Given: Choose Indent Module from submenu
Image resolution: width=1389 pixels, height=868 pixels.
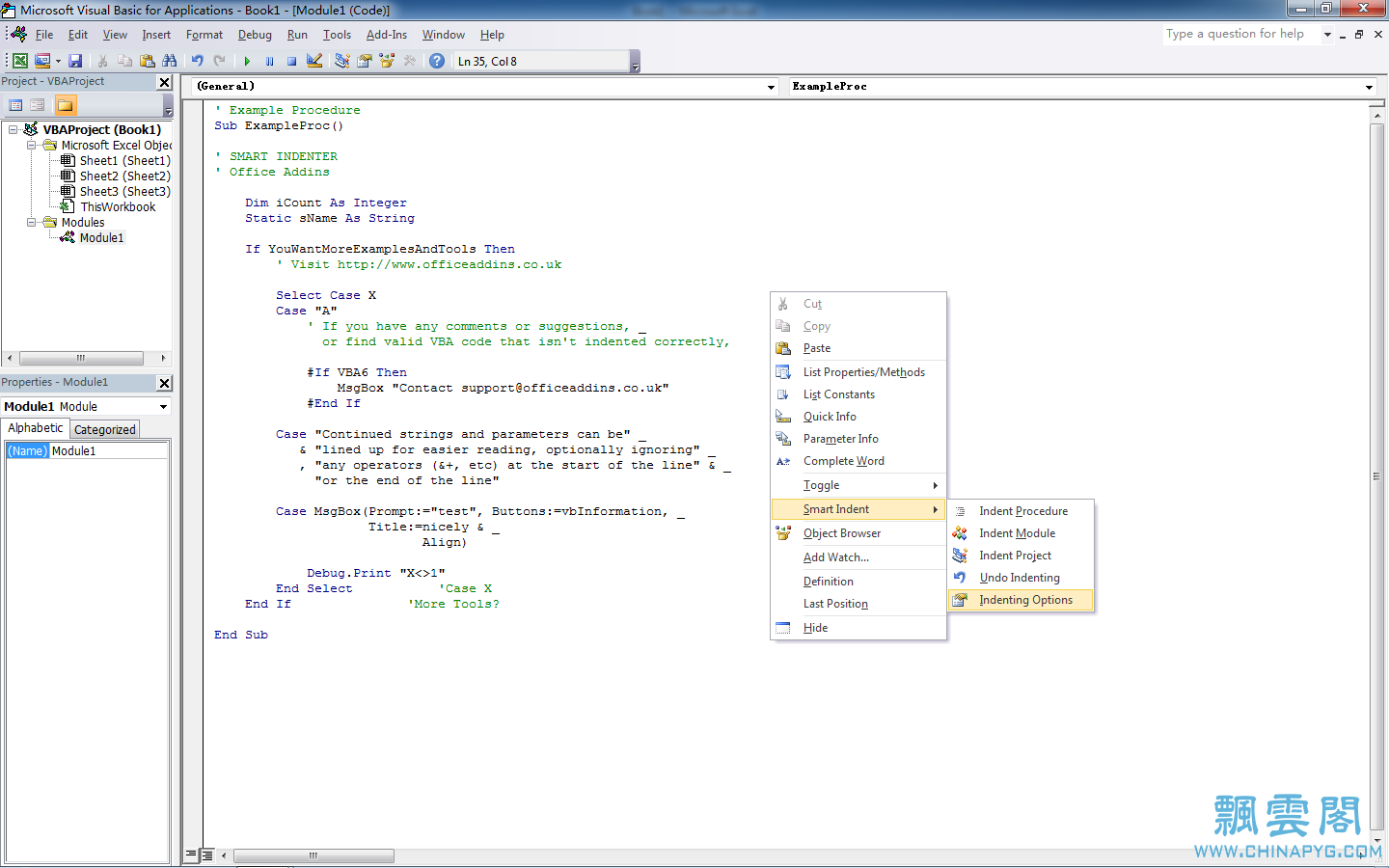Looking at the screenshot, I should (x=1021, y=533).
